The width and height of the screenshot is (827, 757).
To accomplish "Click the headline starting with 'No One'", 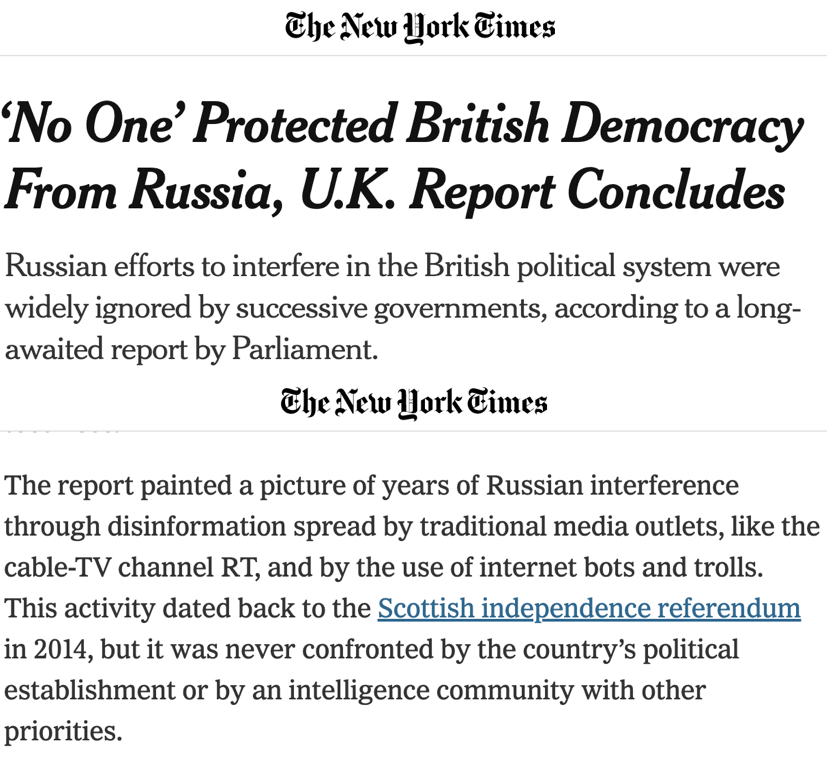I will click(403, 157).
